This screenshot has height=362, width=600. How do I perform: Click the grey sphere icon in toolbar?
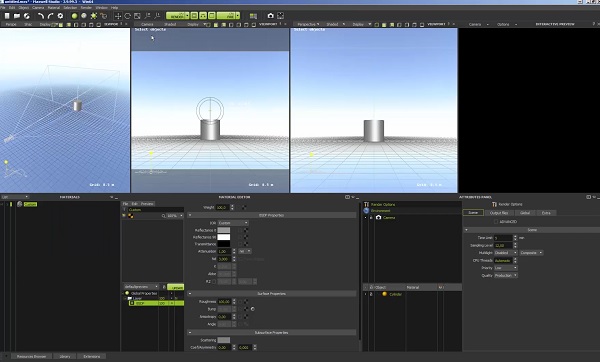coord(84,16)
